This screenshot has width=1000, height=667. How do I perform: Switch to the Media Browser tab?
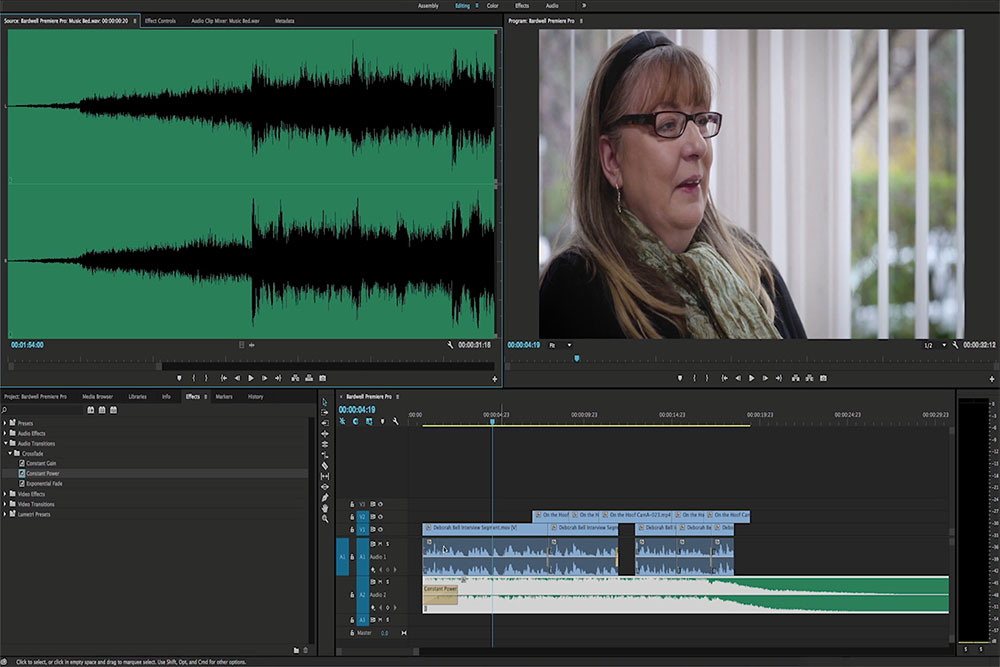96,396
